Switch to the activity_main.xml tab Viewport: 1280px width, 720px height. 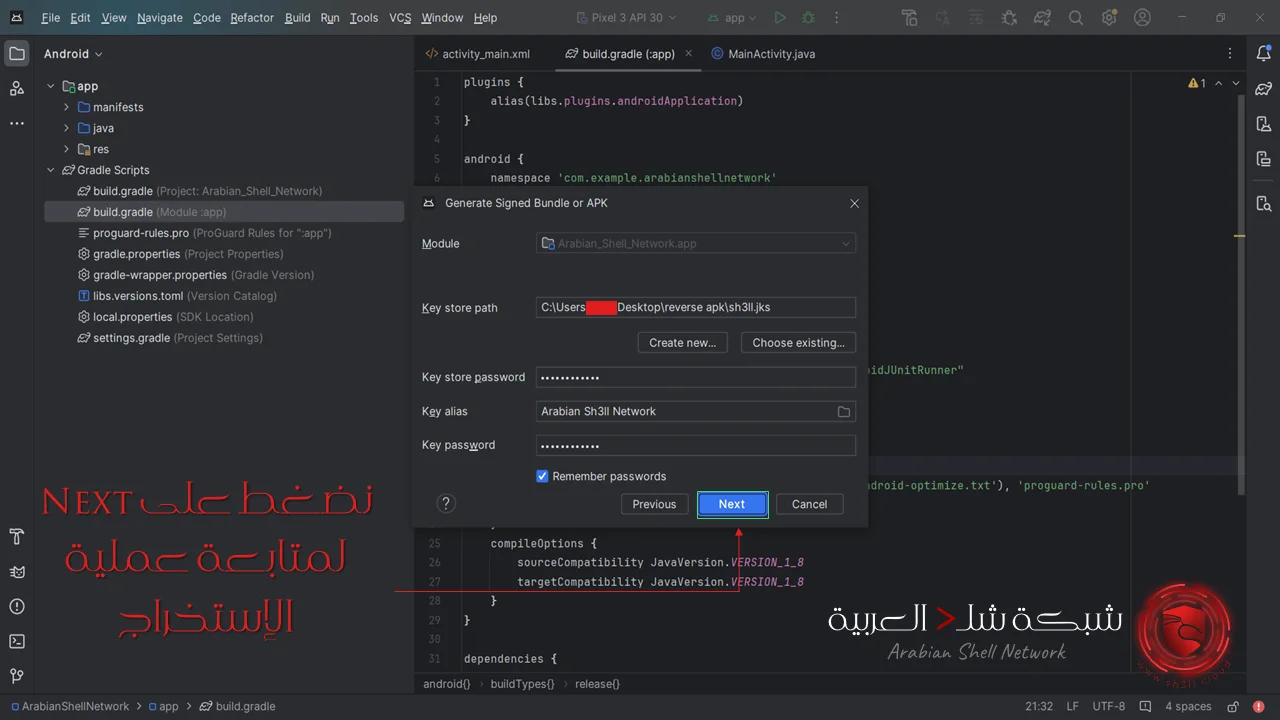pyautogui.click(x=478, y=54)
